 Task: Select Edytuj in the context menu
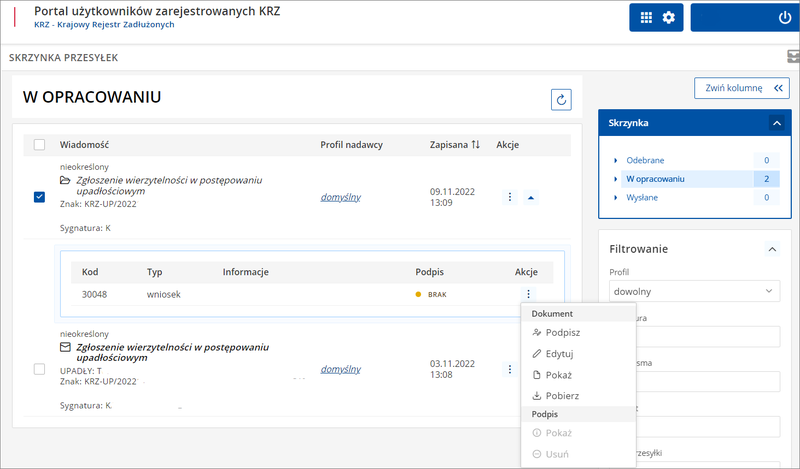(560, 354)
